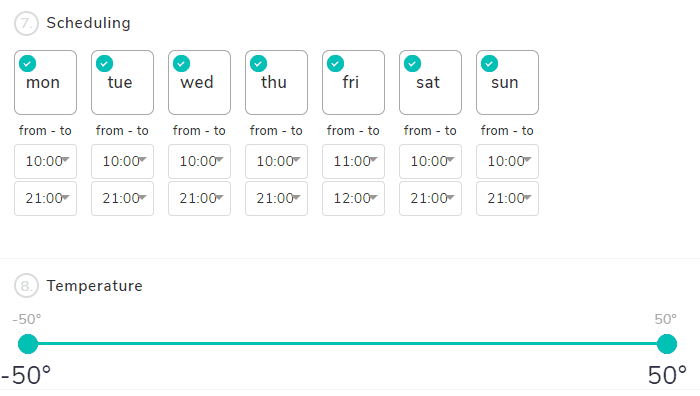Click the Temperature section heading
Image resolution: width=700 pixels, height=396 pixels.
click(95, 286)
